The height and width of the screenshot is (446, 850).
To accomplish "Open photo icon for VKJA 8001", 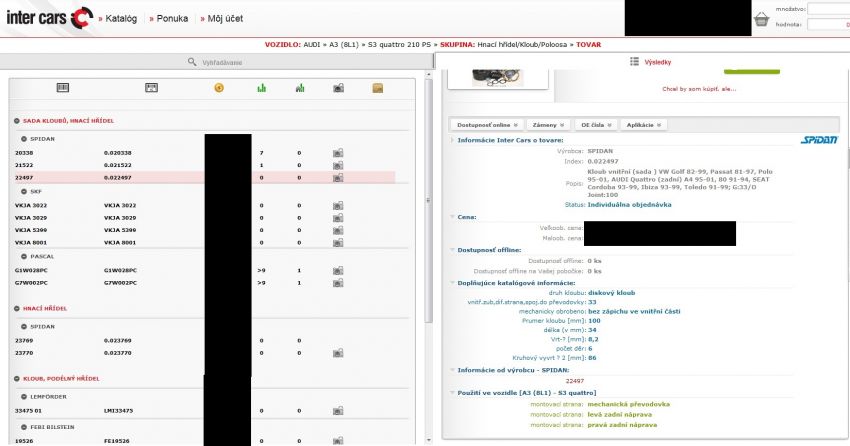I will click(338, 243).
